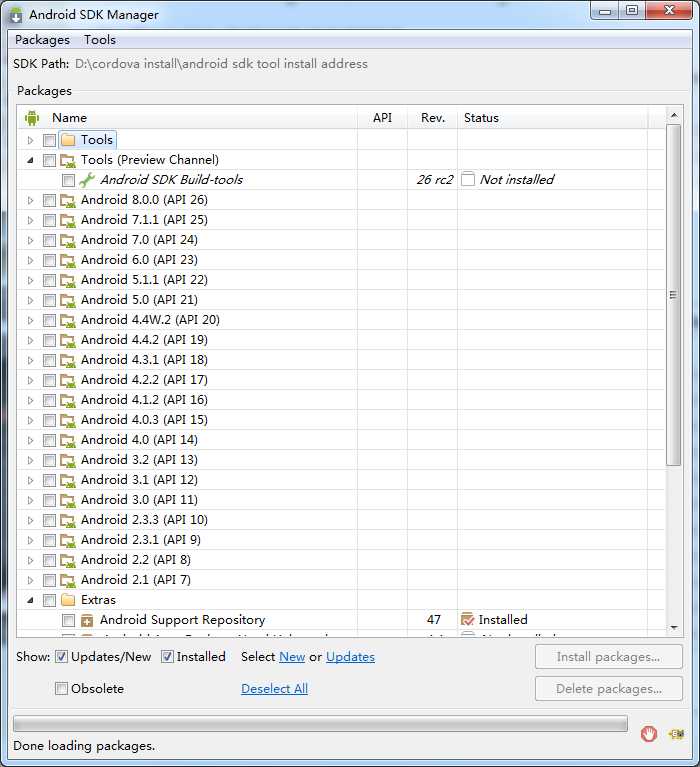The image size is (700, 767).
Task: Tick the Android 4.4.2 (API 19) checkbox
Action: (49, 341)
